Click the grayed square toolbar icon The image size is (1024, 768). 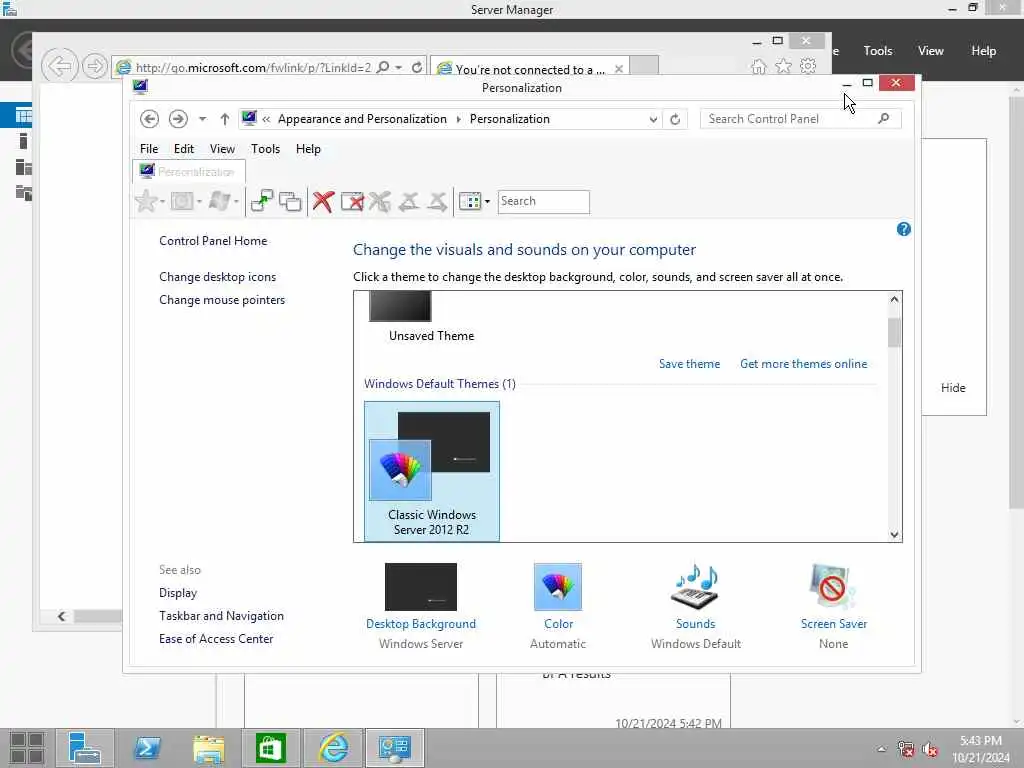click(182, 201)
